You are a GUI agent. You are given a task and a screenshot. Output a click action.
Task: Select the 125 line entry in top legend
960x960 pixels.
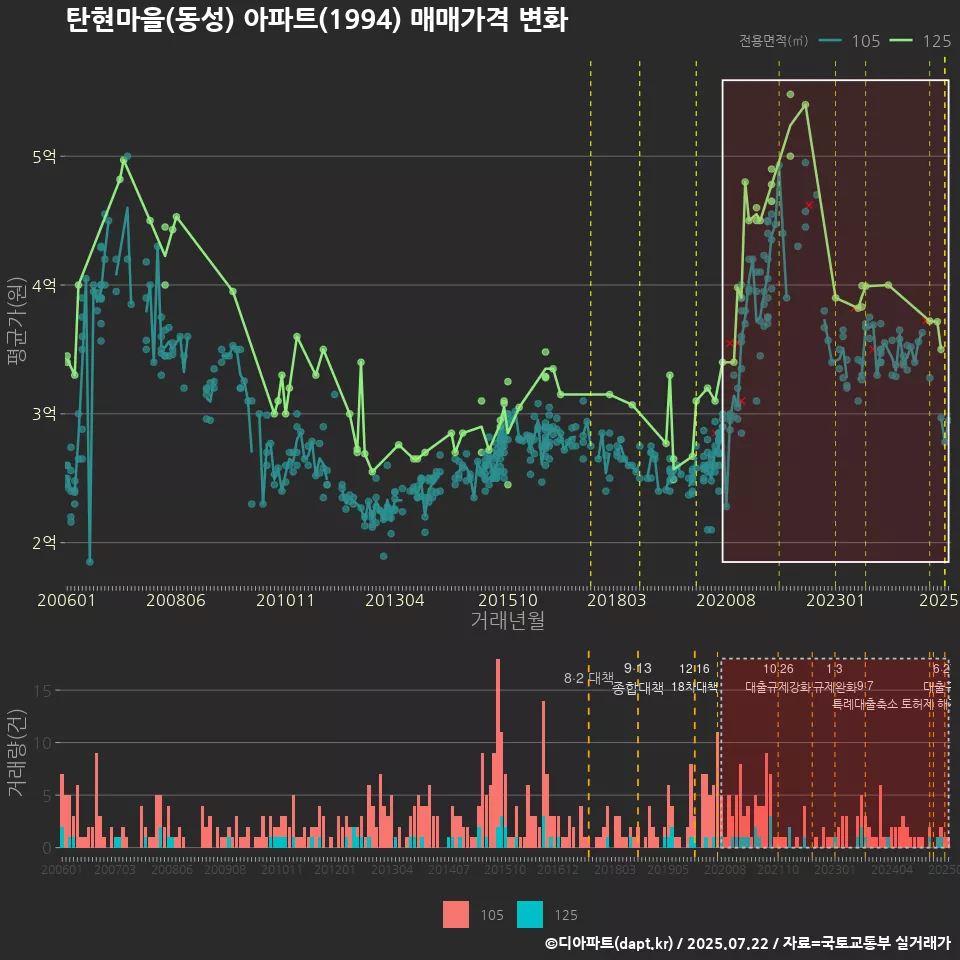(920, 41)
